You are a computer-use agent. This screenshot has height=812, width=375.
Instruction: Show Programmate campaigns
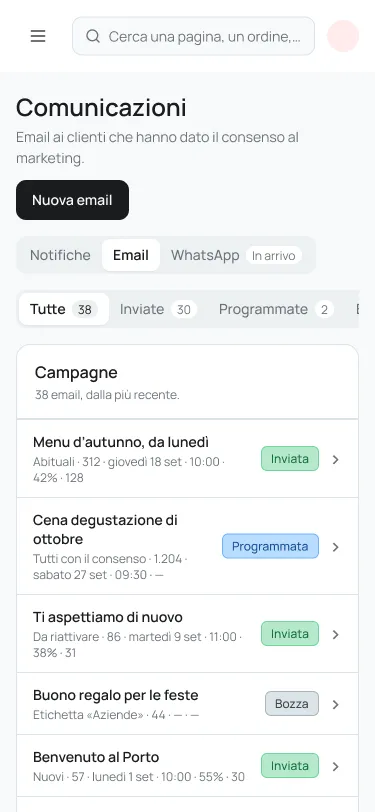point(276,310)
